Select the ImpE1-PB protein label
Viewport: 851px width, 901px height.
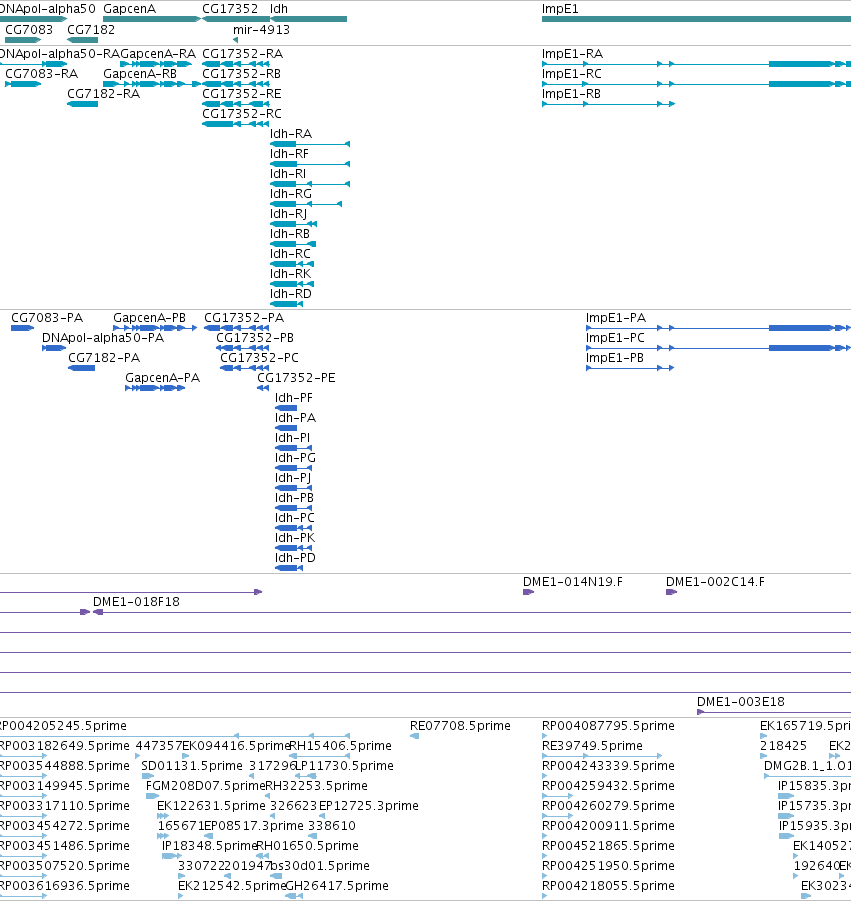pos(615,358)
